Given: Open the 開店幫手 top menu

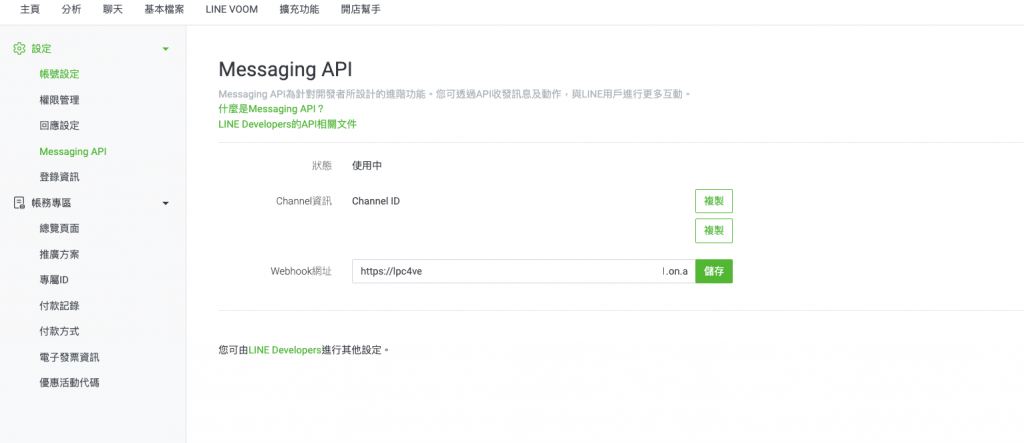Looking at the screenshot, I should pyautogui.click(x=360, y=10).
